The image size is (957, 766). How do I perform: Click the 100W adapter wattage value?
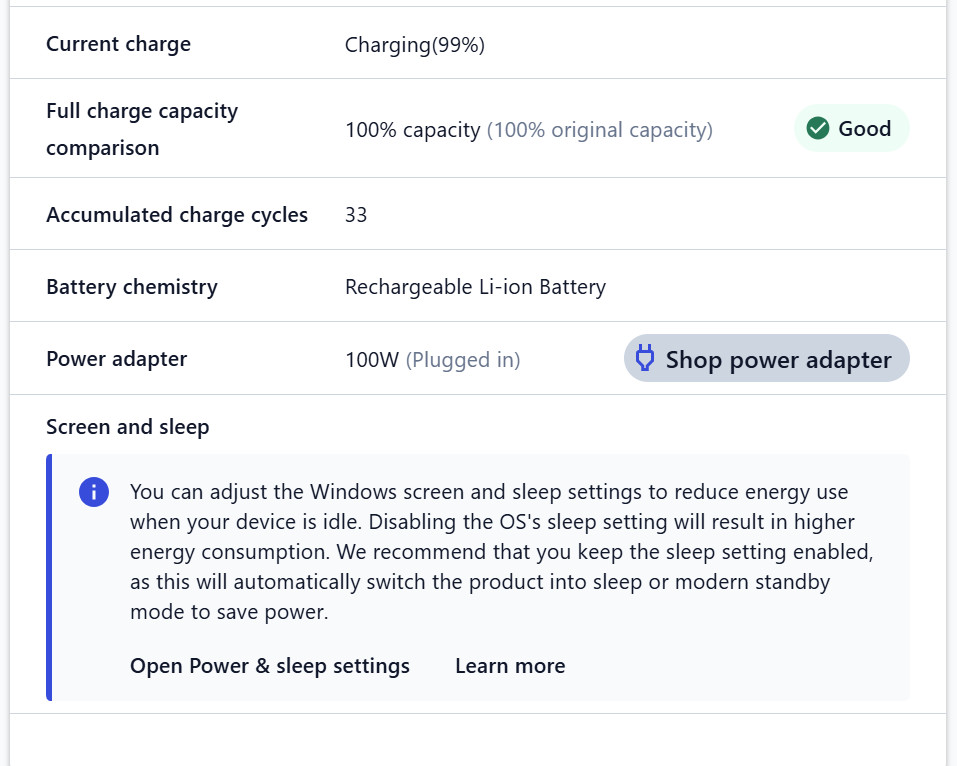click(372, 360)
